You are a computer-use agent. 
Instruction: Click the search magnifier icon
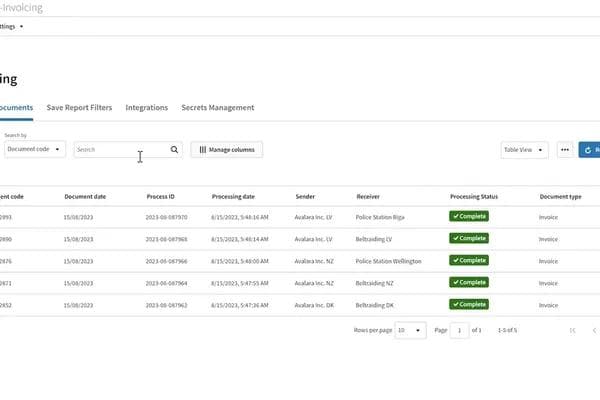(174, 150)
